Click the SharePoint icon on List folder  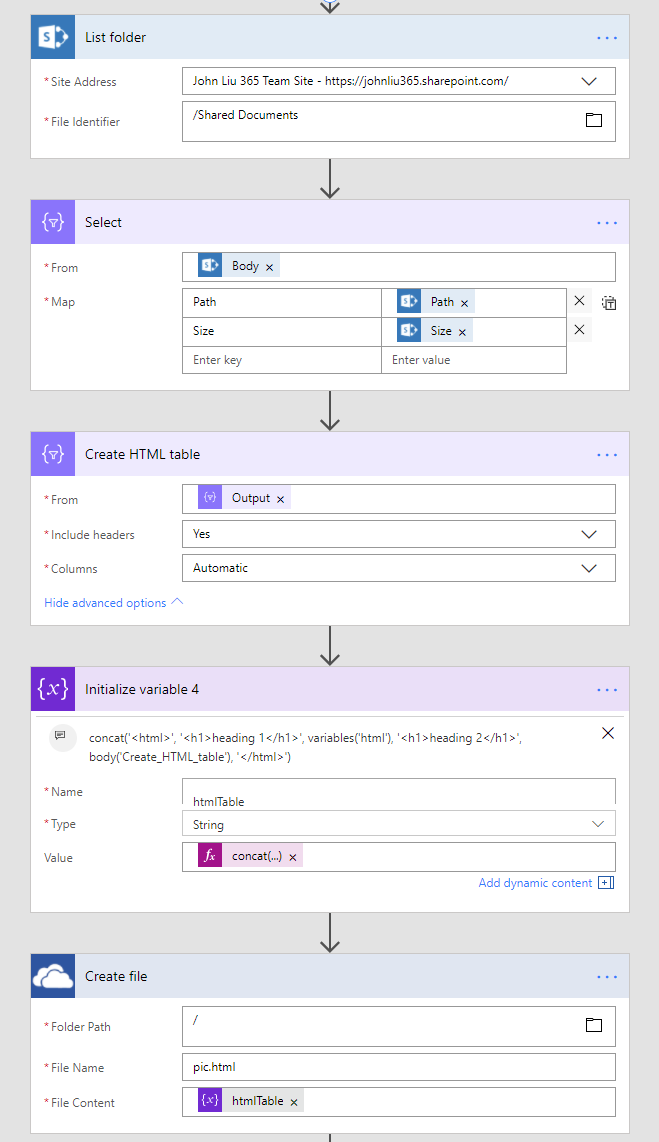[x=53, y=37]
